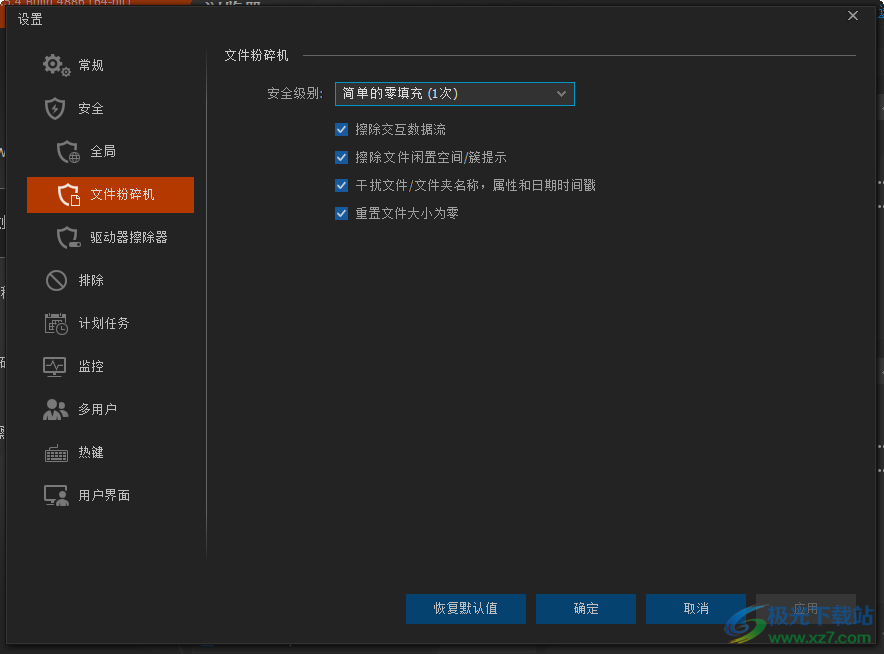Select the 用户界面 interface icon
This screenshot has width=884, height=654.
[x=55, y=495]
